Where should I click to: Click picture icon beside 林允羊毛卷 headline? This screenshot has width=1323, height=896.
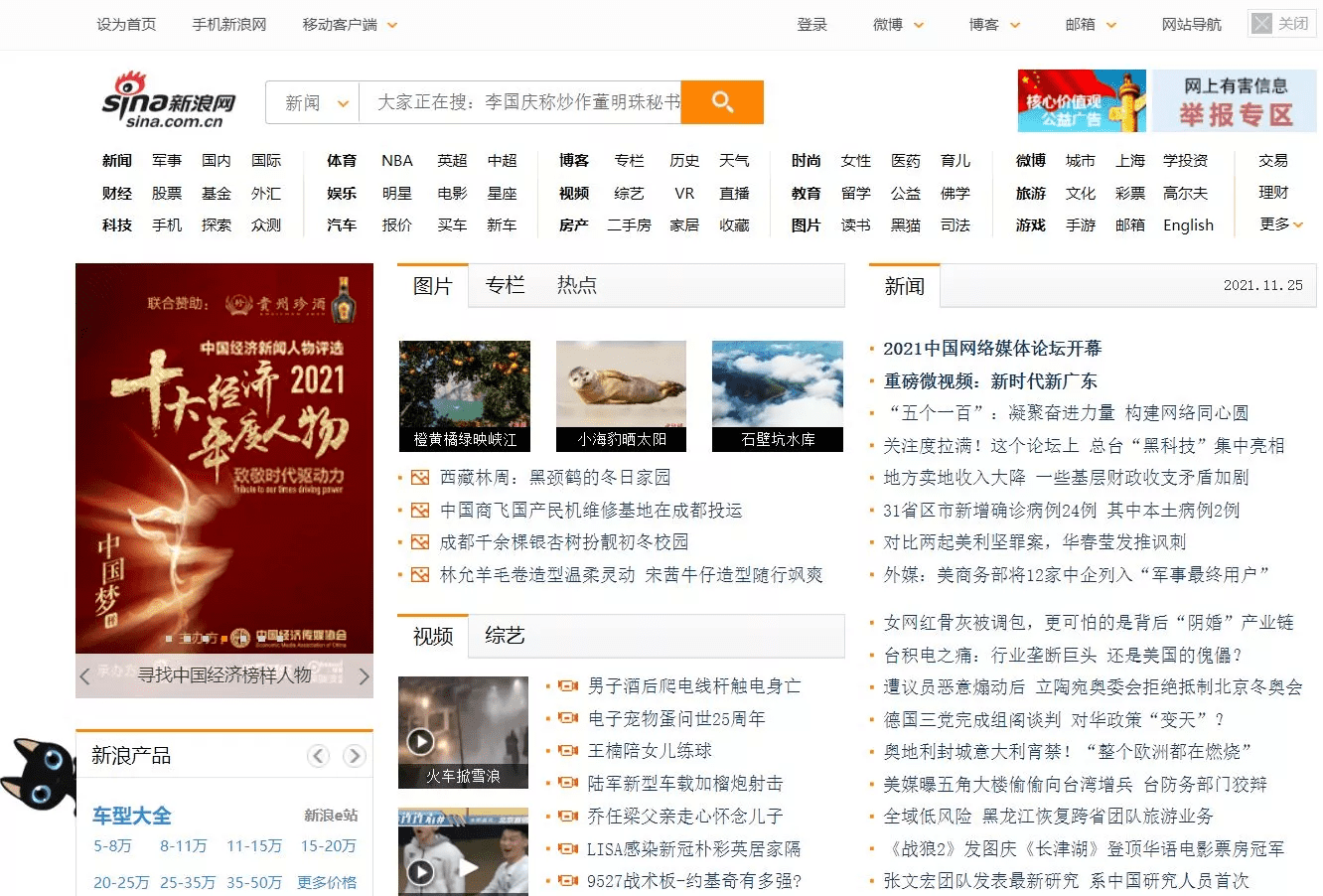pyautogui.click(x=420, y=575)
